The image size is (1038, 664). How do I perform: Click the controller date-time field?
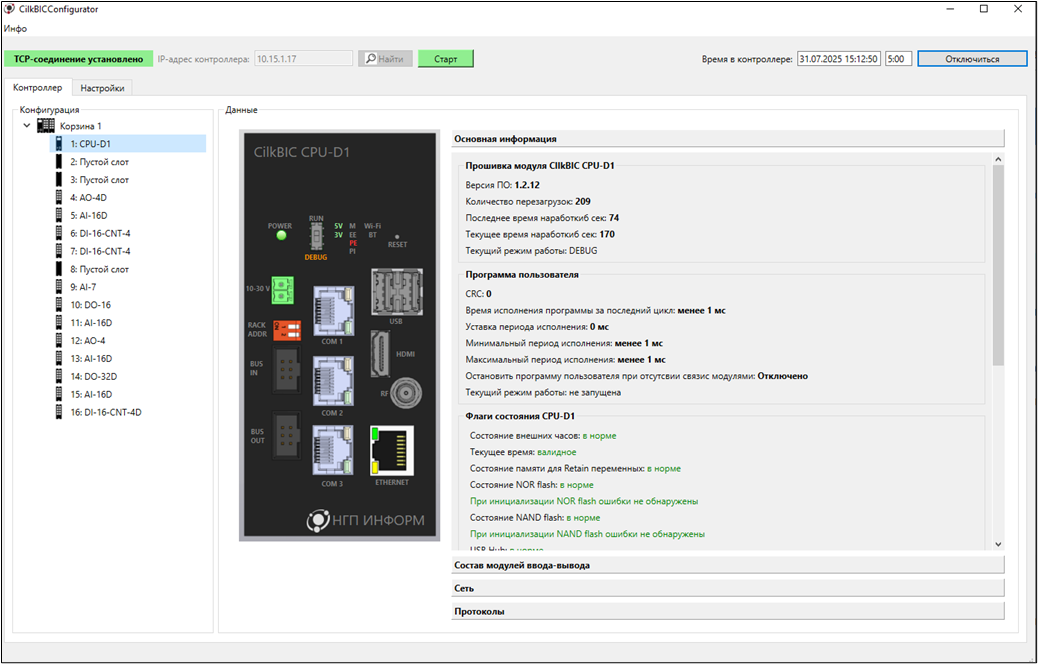coord(839,59)
